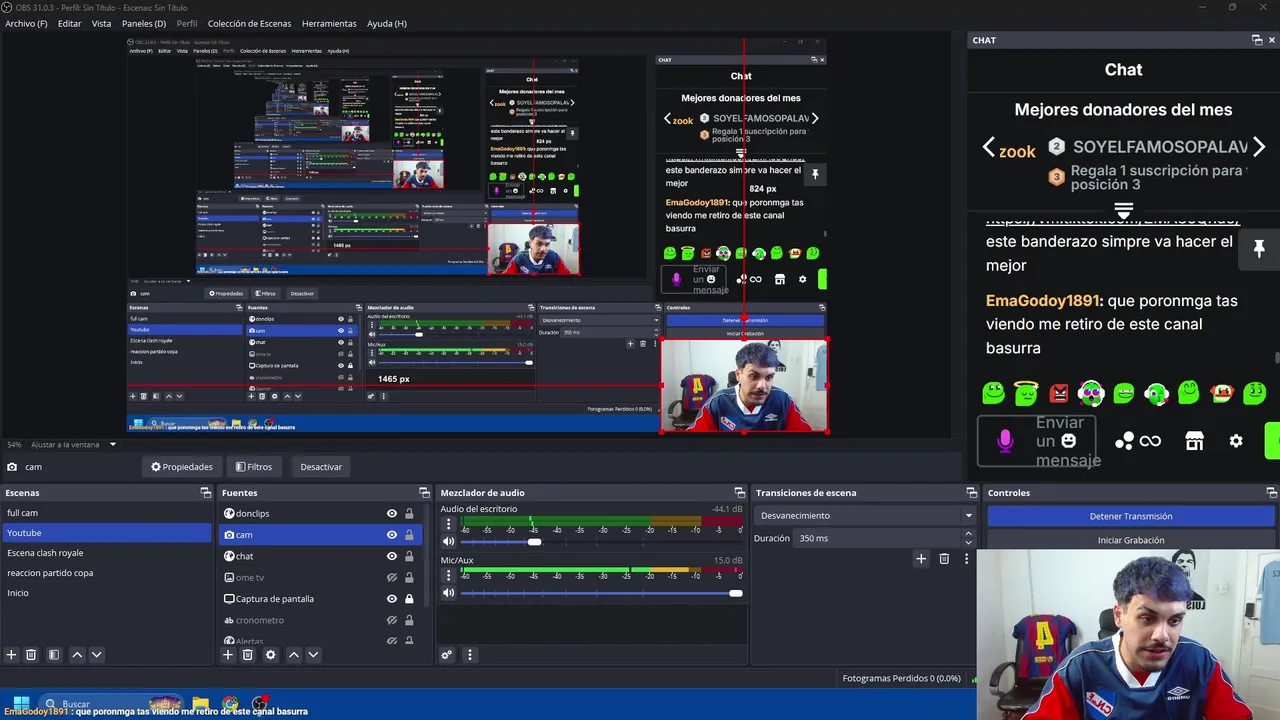Remove selected source with trash icon
Screen dimensions: 1280x720
coord(248,655)
